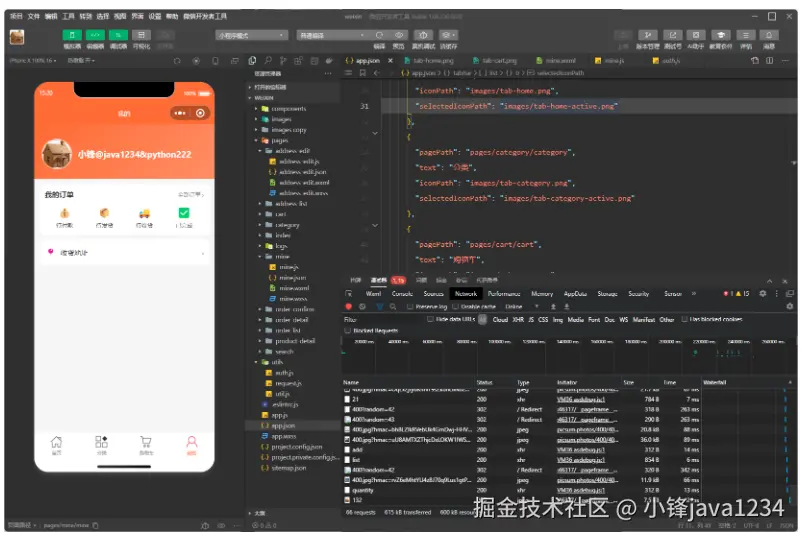Toggle the Debugger panel button
The image size is (802, 539).
point(118,35)
